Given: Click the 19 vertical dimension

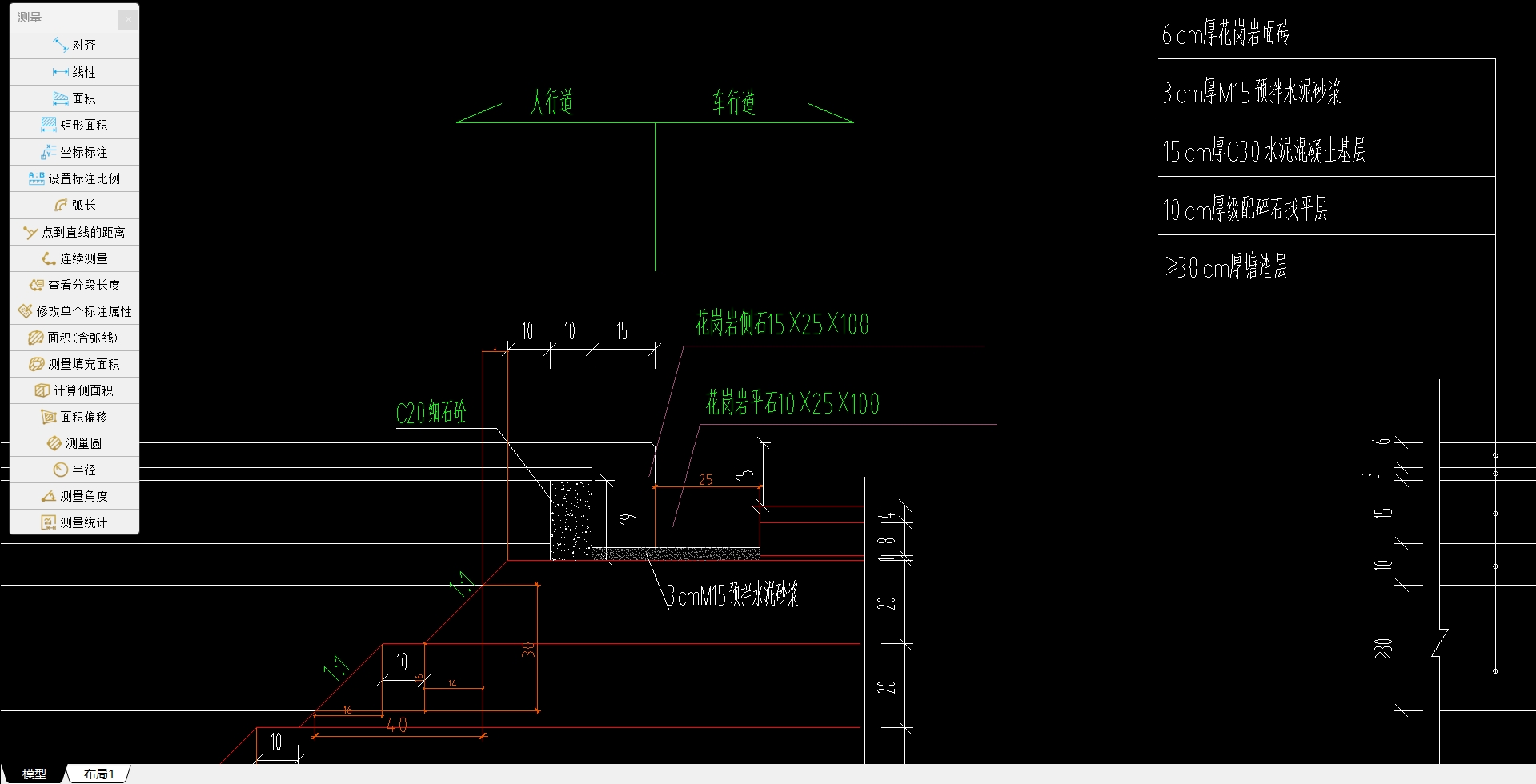Looking at the screenshot, I should click(x=629, y=518).
